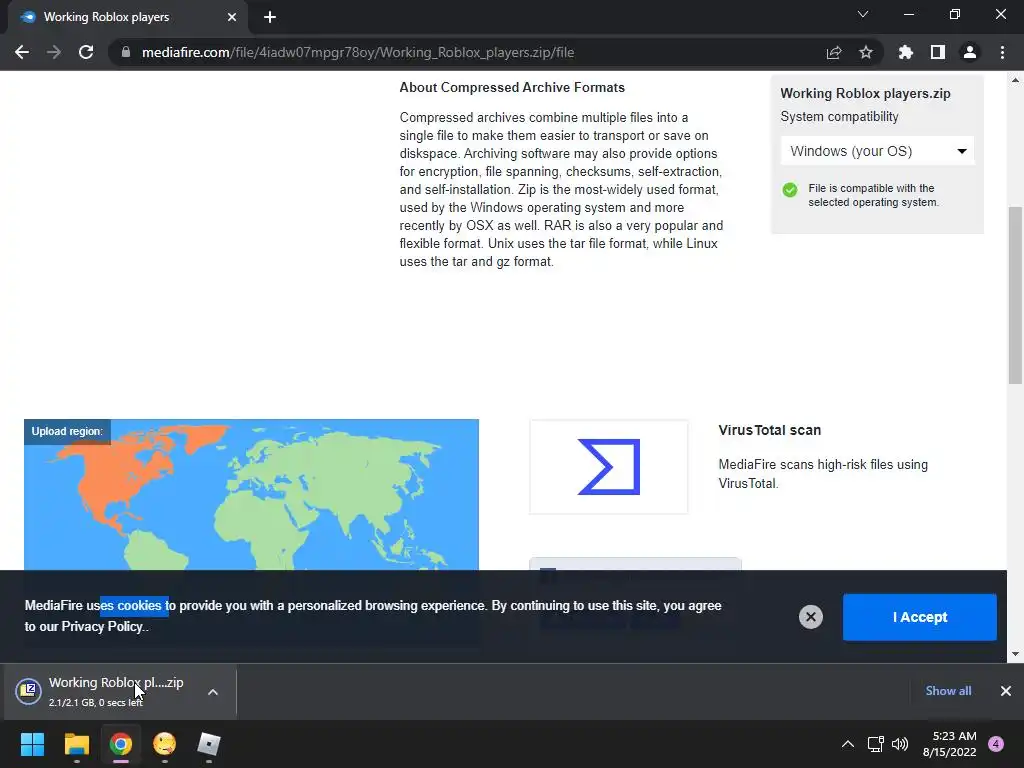The image size is (1024, 768).
Task: Open the notification badge showing 4
Action: (996, 744)
